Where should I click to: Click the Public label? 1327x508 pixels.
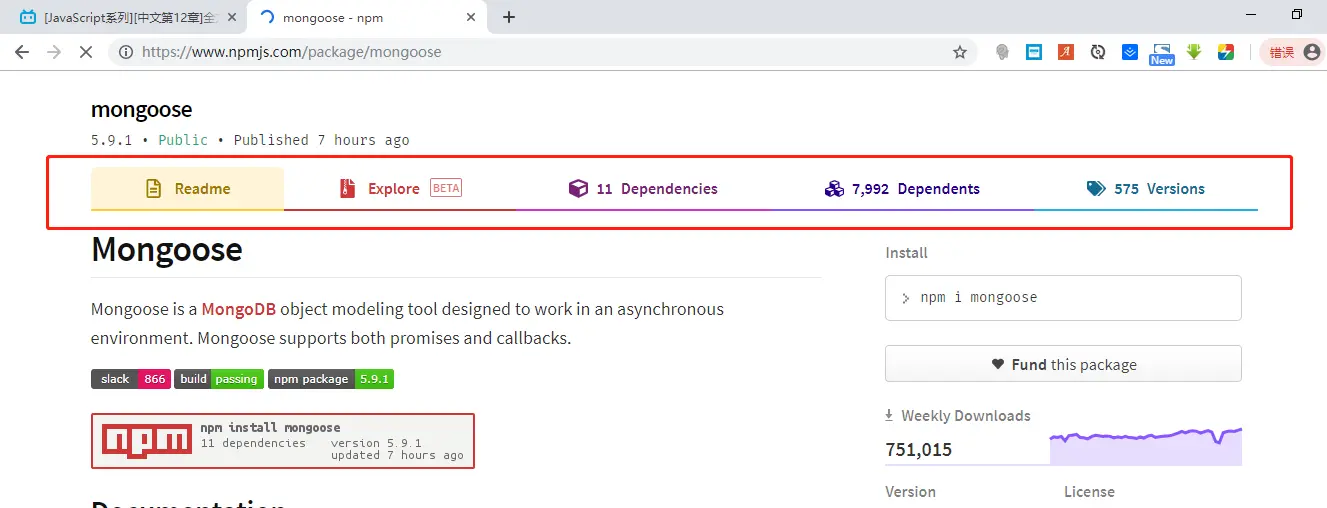coord(183,140)
